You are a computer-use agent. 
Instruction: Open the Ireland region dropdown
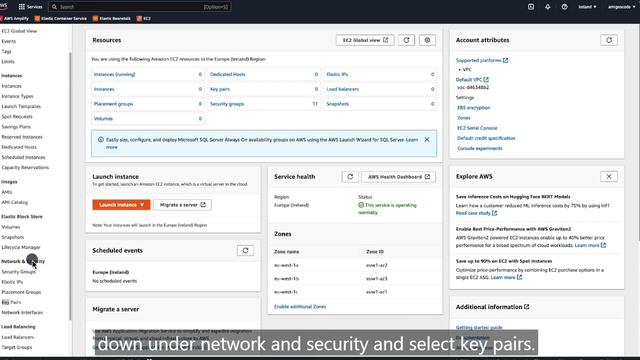(x=587, y=7)
